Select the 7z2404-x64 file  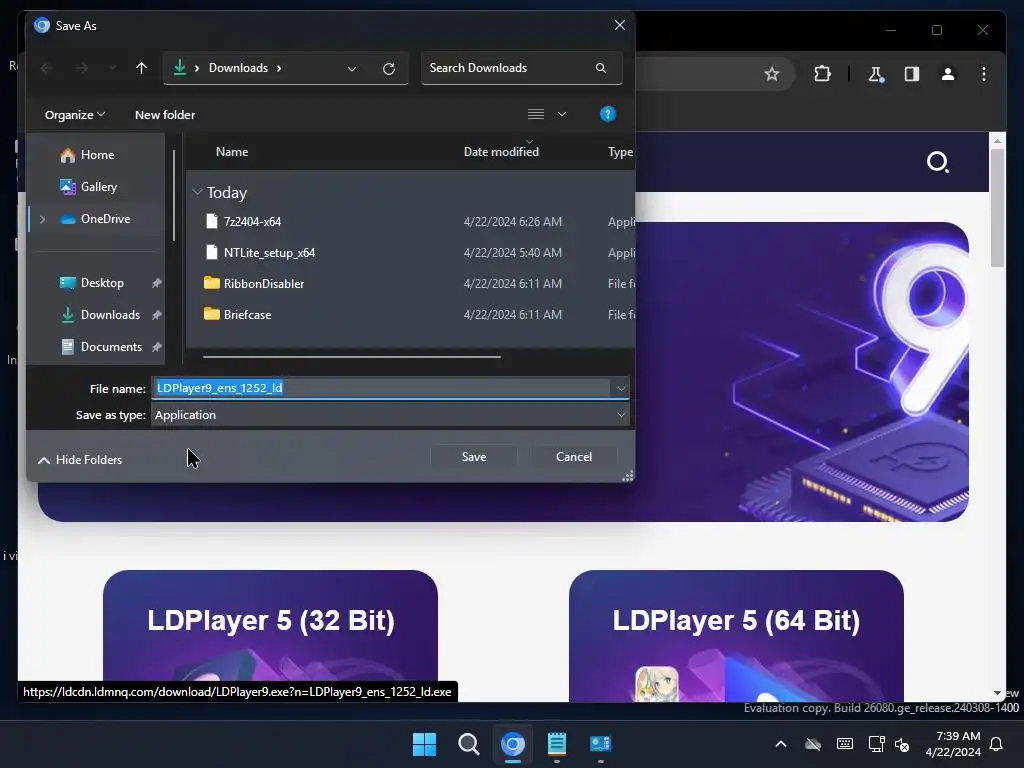(252, 221)
